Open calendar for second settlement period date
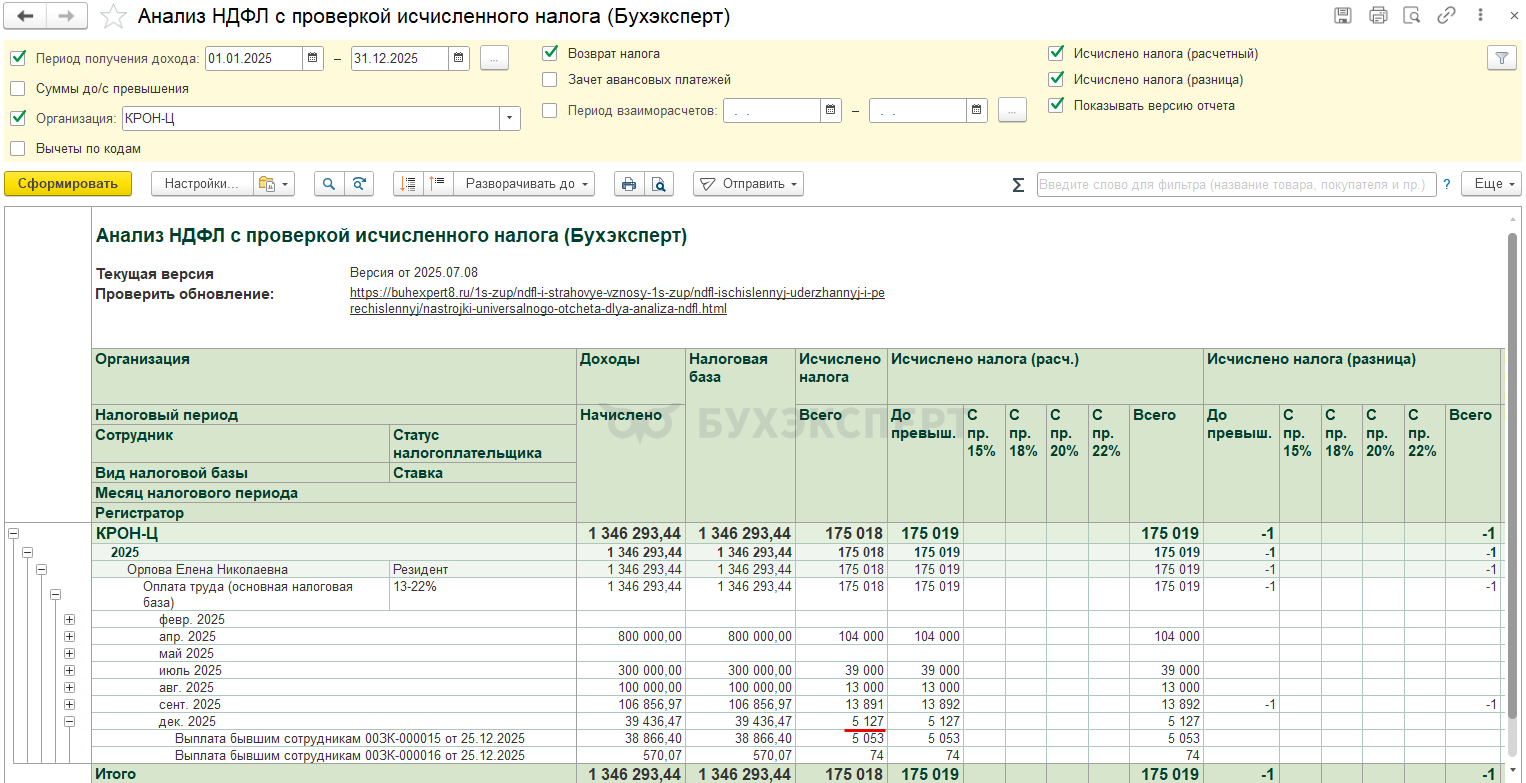 point(977,110)
